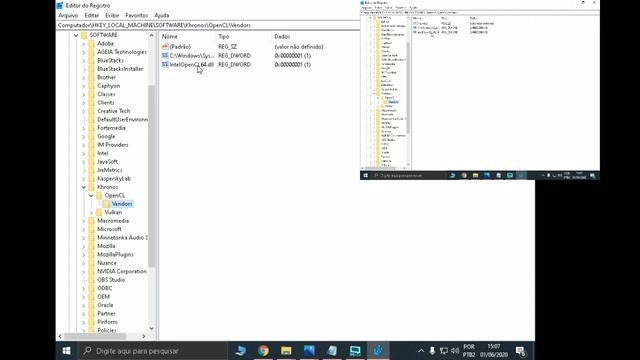Viewport: 640px width, 360px height.
Task: Open the Editar menu
Action: 91,15
